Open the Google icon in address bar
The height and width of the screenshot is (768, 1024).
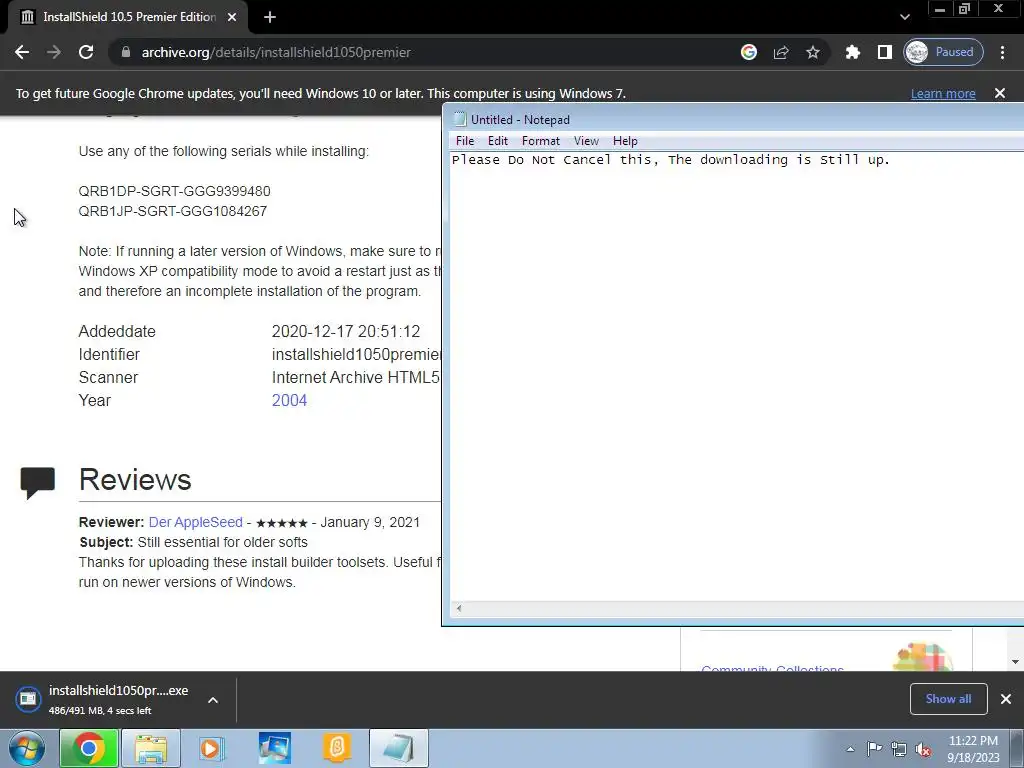coord(749,52)
